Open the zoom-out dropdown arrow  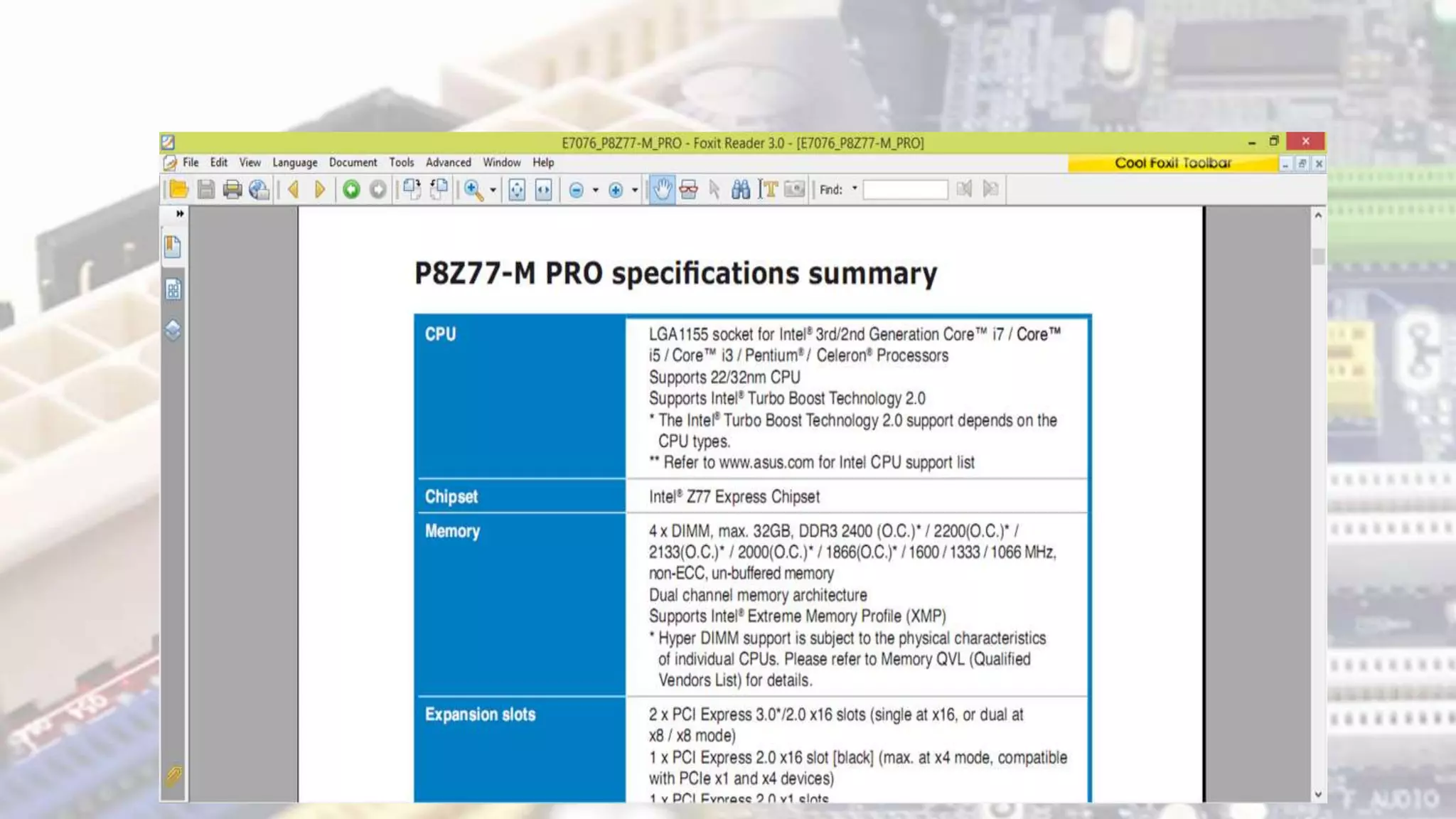595,190
